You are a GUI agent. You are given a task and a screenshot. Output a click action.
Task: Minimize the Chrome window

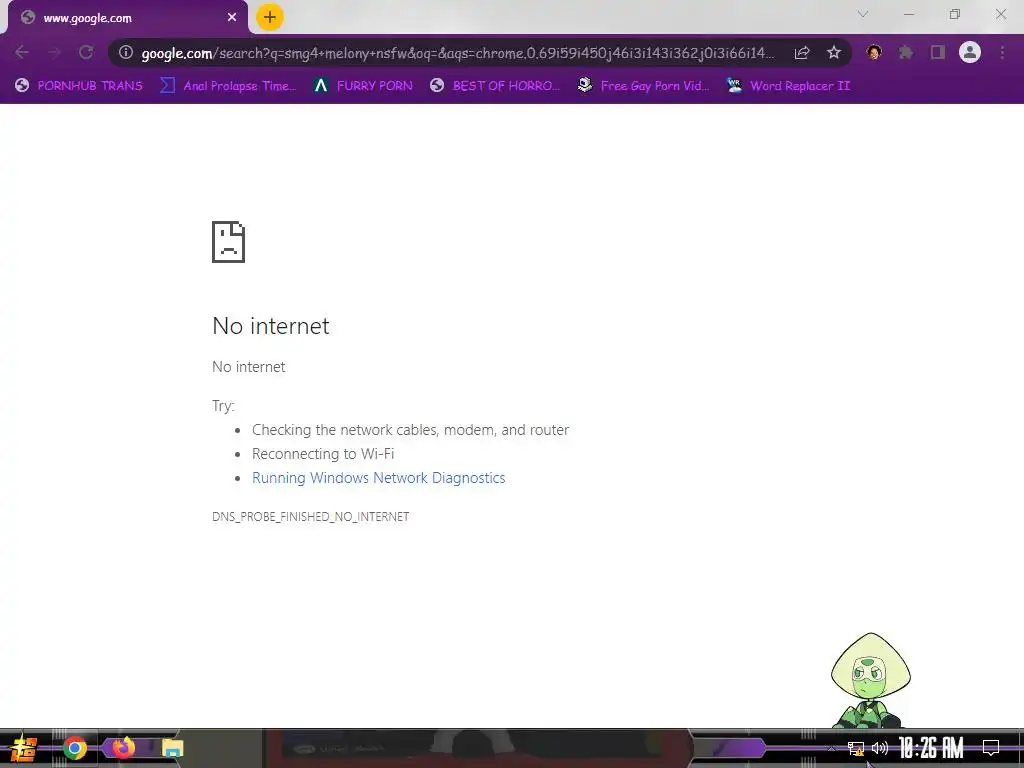(909, 14)
